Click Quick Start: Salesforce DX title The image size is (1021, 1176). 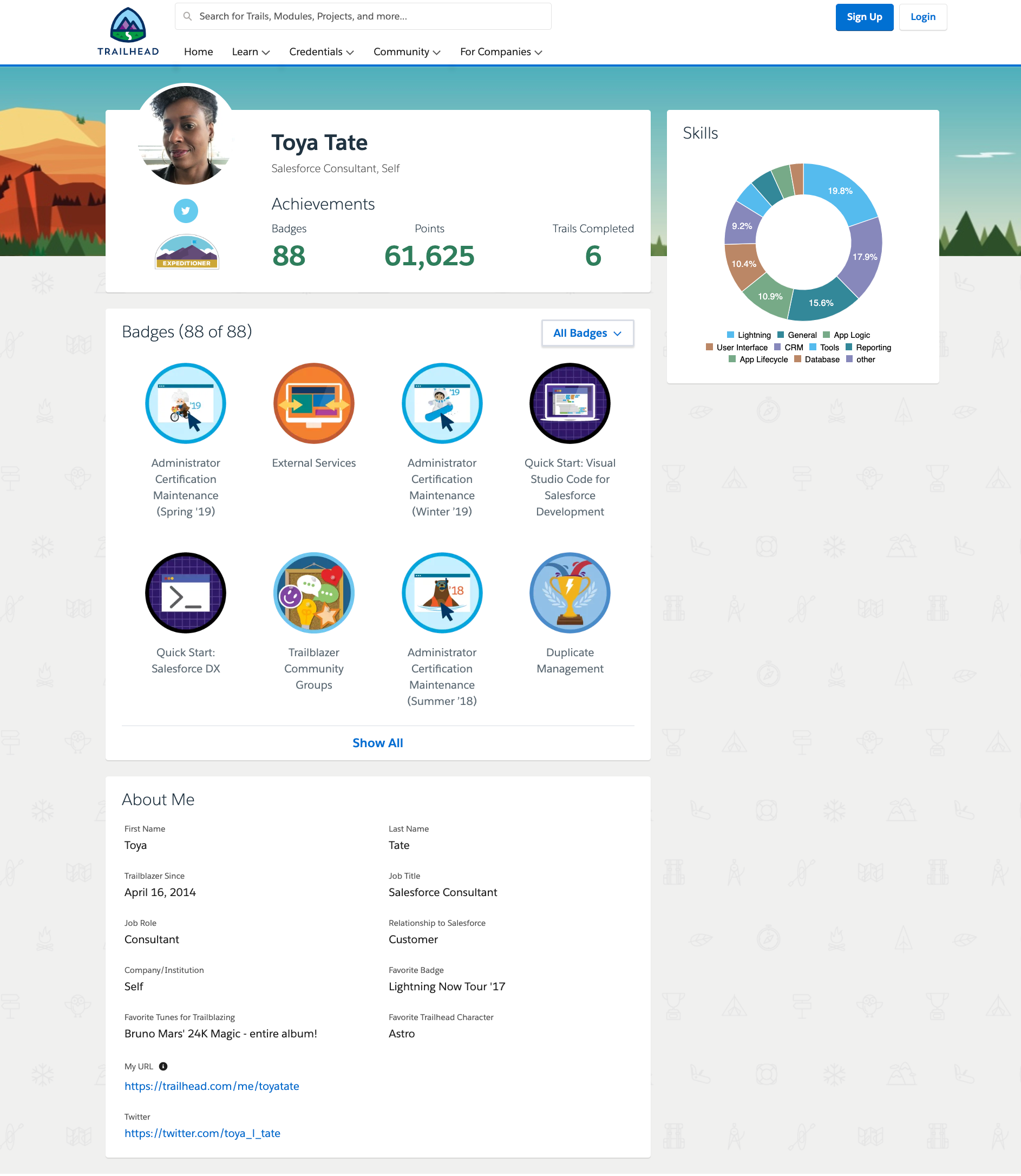click(x=186, y=661)
